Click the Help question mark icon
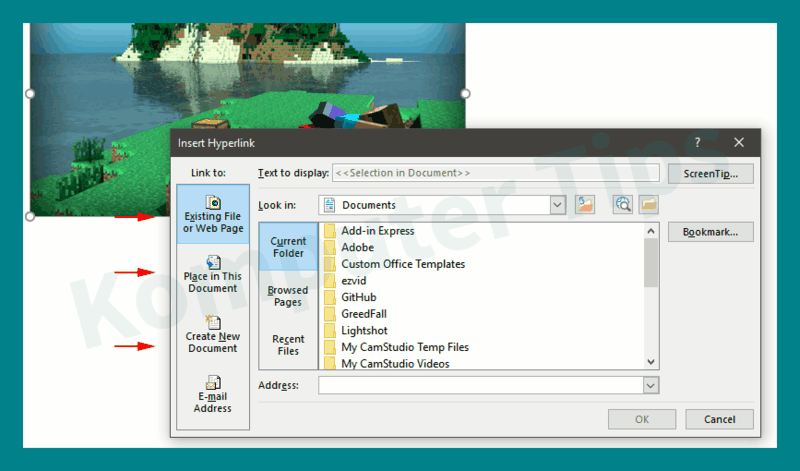The width and height of the screenshot is (800, 471). [697, 142]
